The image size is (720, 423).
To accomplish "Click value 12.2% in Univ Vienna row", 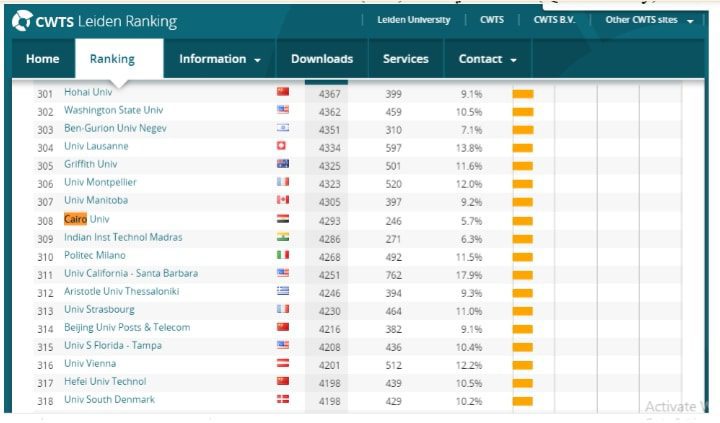I will coord(469,365).
